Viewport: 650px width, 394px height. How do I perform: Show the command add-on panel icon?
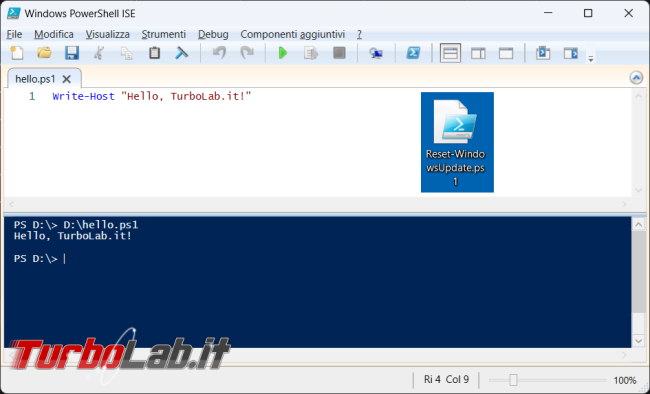(x=571, y=53)
